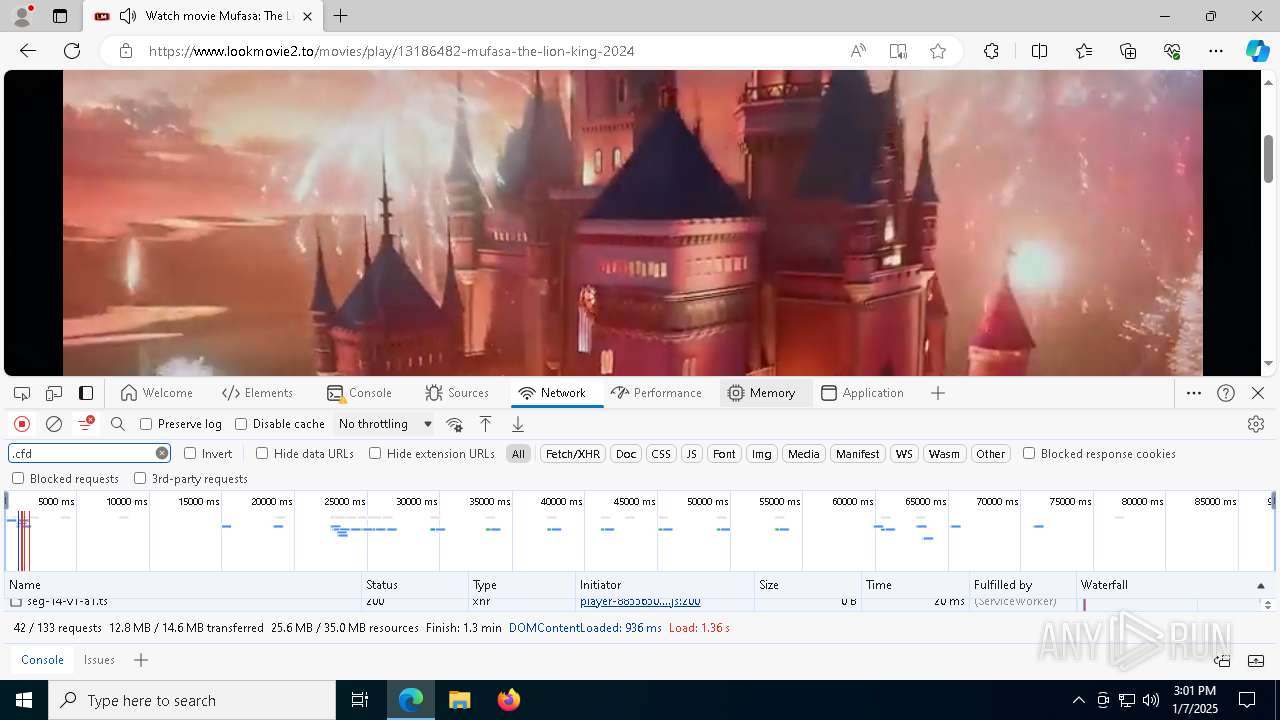Filter by Doc requests
Screen dimensions: 1280x720
pyautogui.click(x=626, y=454)
